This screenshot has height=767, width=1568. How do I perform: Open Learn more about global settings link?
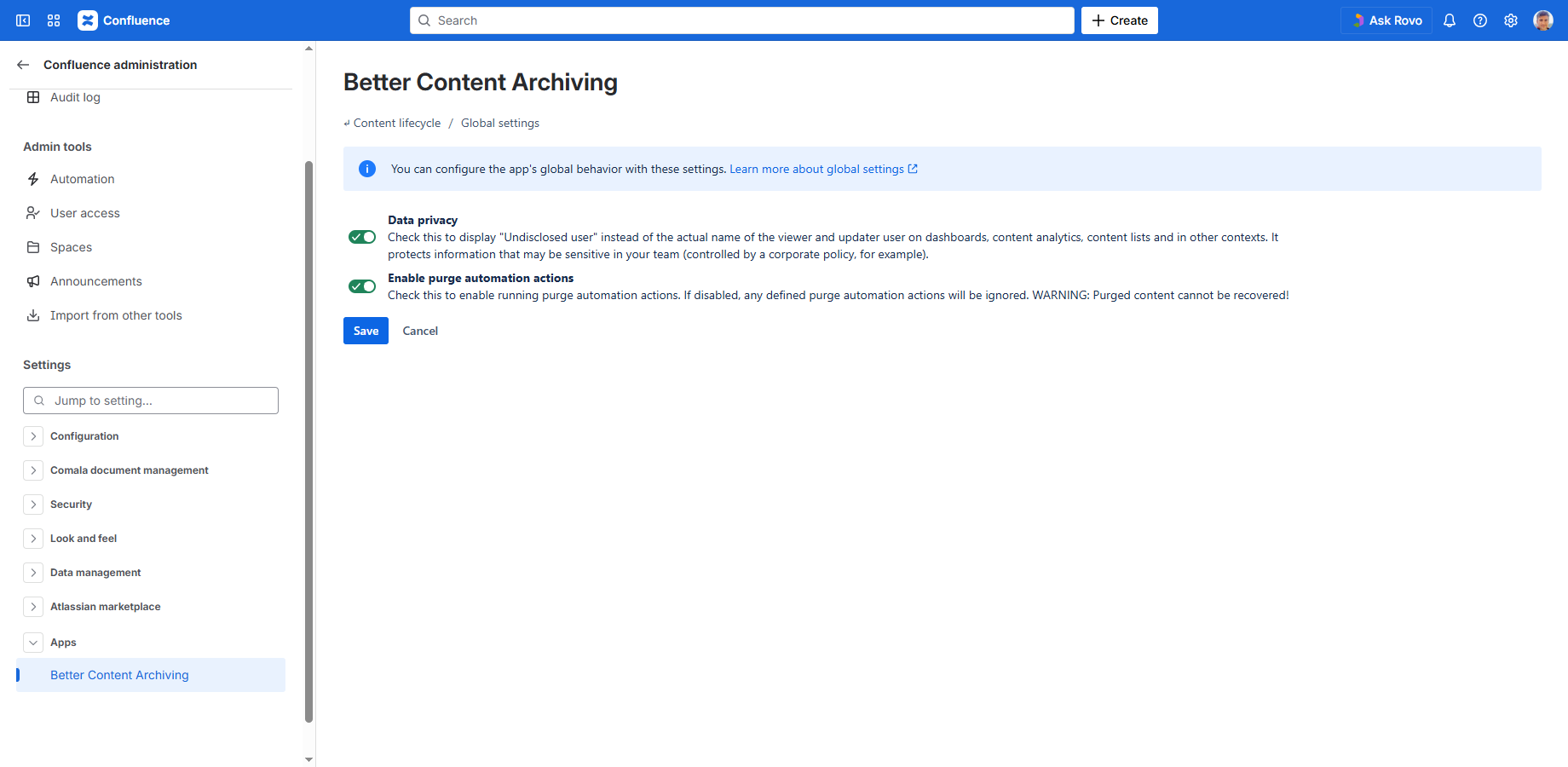coord(816,169)
